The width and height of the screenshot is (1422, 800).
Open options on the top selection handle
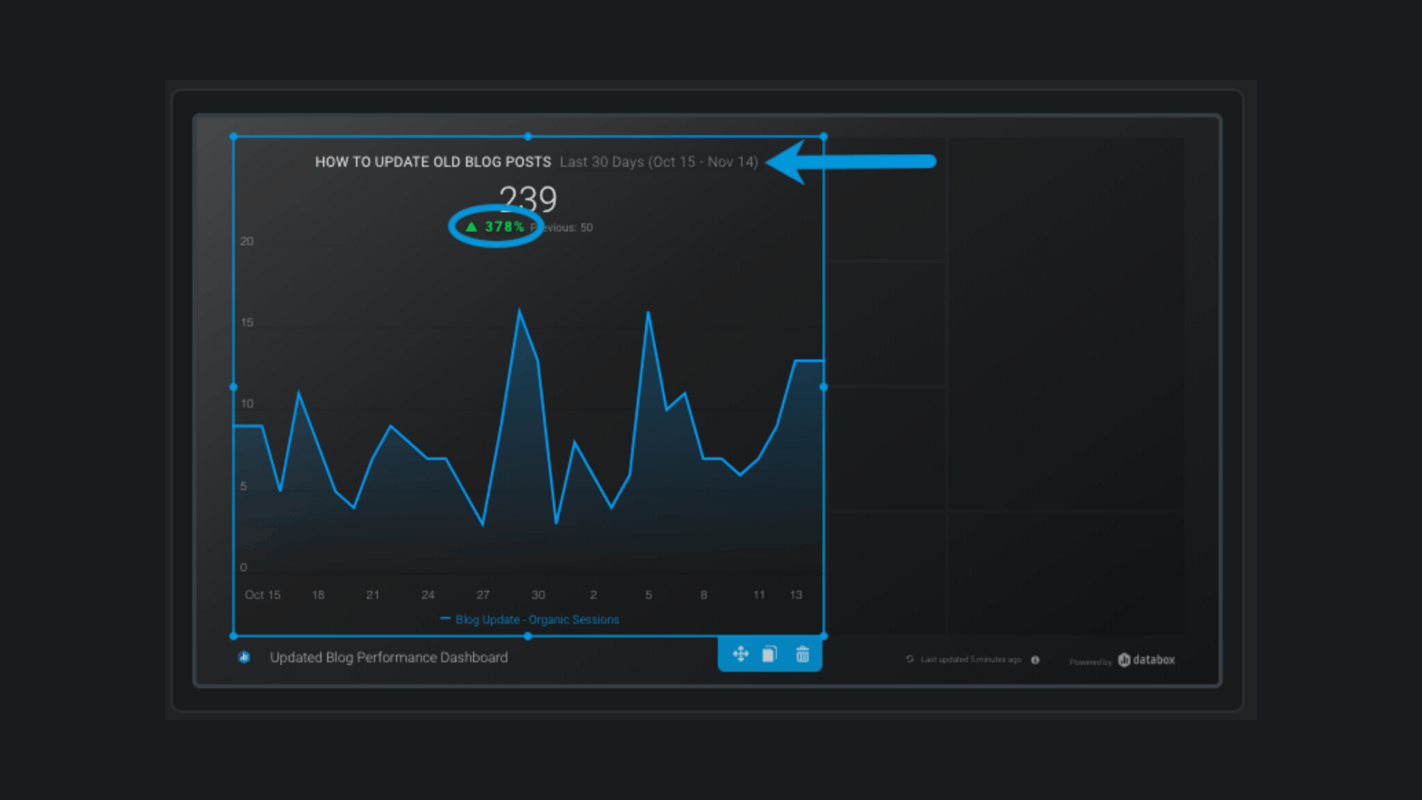[x=528, y=136]
